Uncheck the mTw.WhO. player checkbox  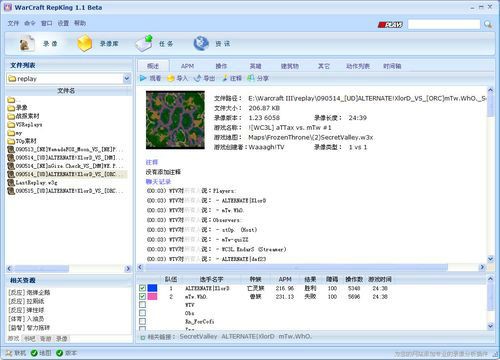click(142, 296)
